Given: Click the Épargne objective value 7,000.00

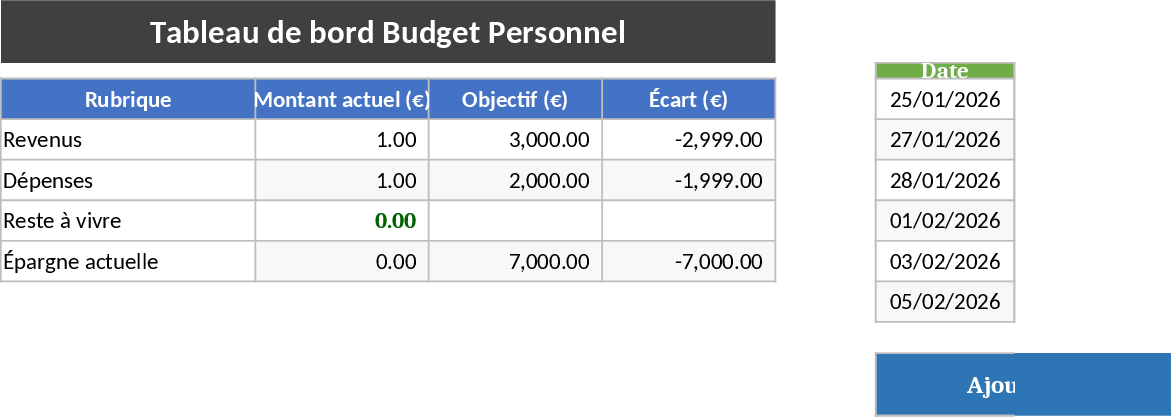Looking at the screenshot, I should click(x=515, y=262).
